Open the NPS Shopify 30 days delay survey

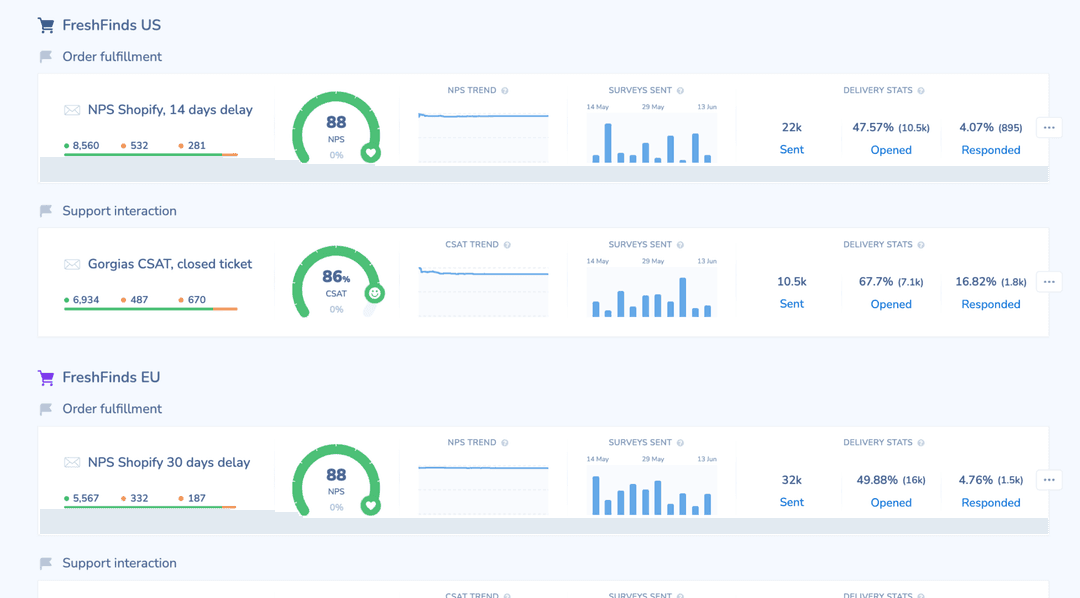pos(169,463)
